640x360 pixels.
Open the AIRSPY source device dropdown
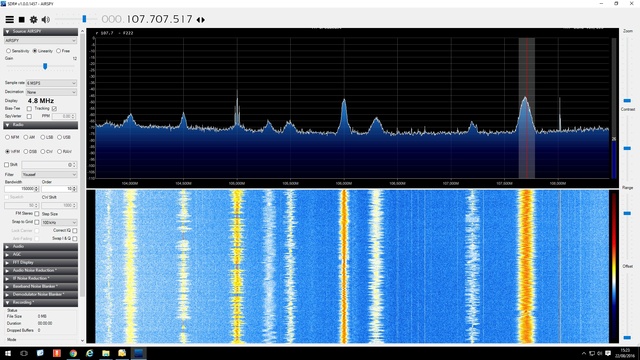[40, 40]
